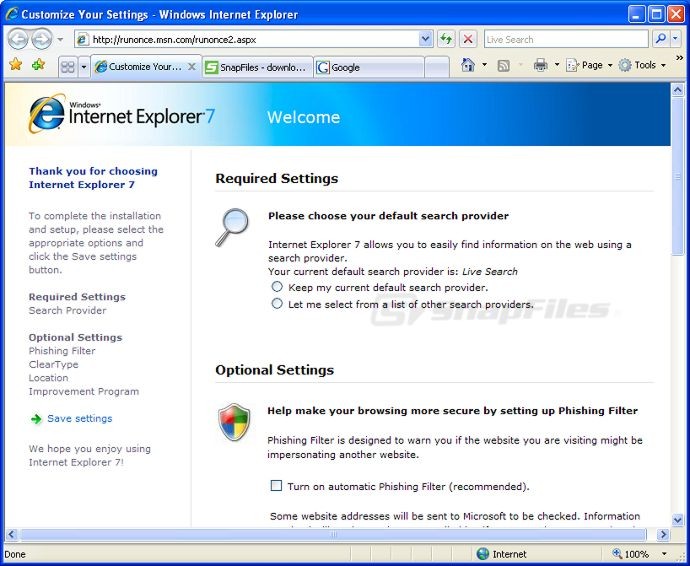Click the vertical scrollbar thumb

tap(678, 176)
